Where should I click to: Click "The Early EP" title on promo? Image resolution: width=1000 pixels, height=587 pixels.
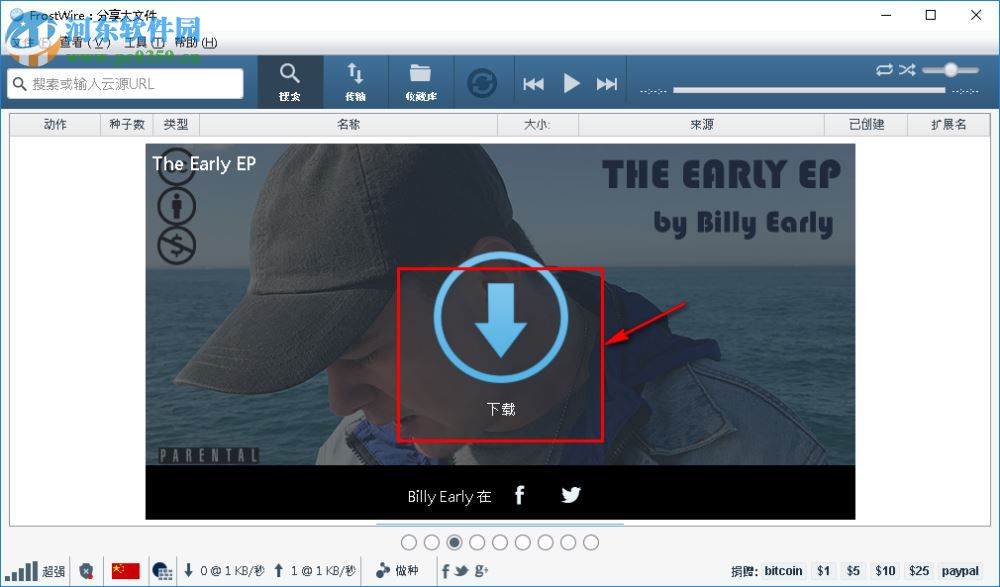204,164
